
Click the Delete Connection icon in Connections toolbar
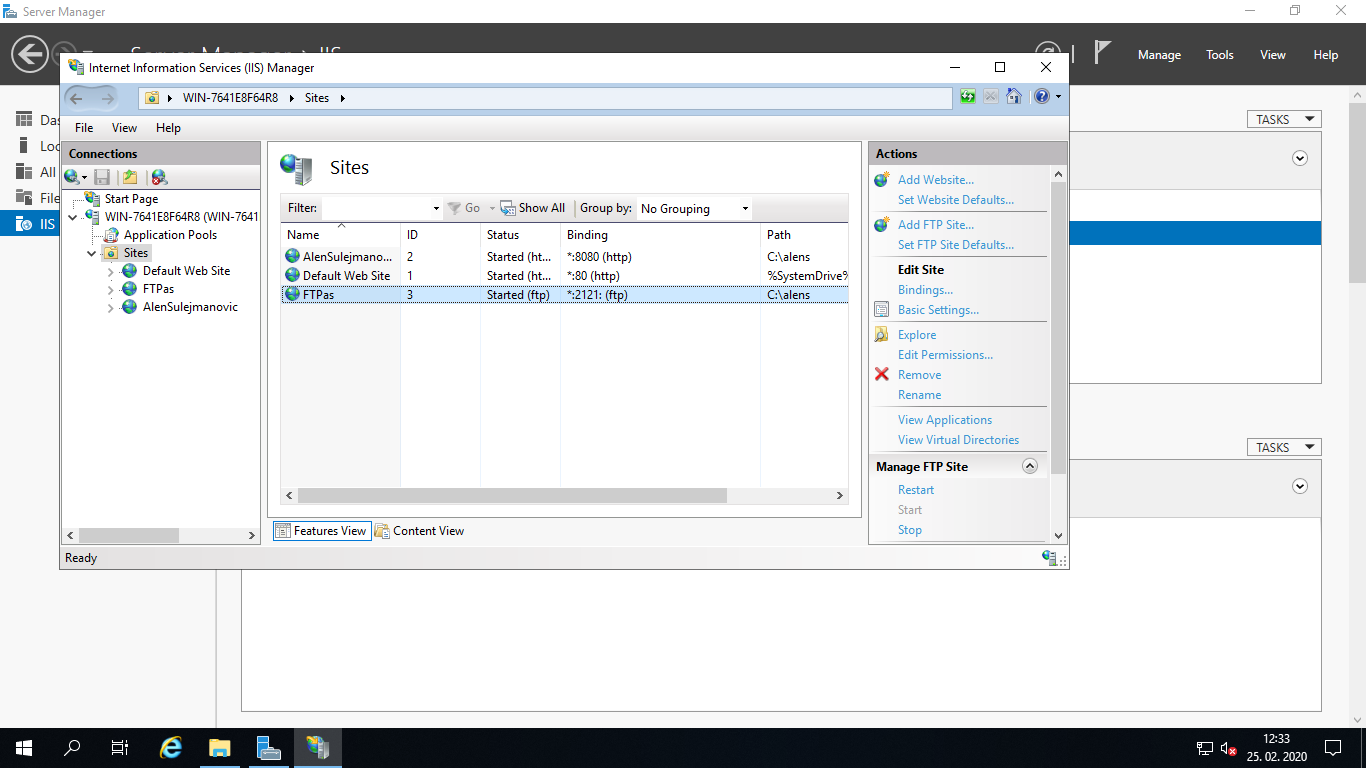point(159,177)
